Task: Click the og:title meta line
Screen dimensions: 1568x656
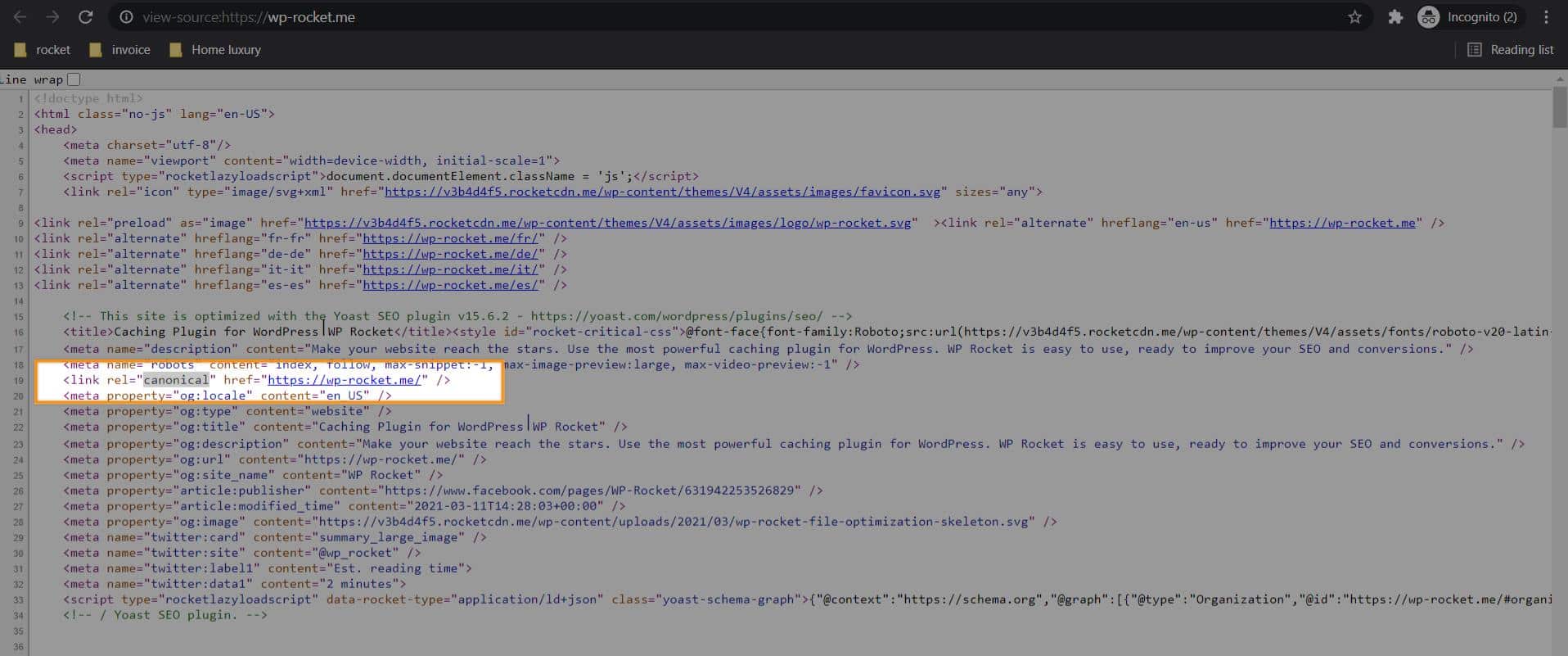Action: coord(345,427)
